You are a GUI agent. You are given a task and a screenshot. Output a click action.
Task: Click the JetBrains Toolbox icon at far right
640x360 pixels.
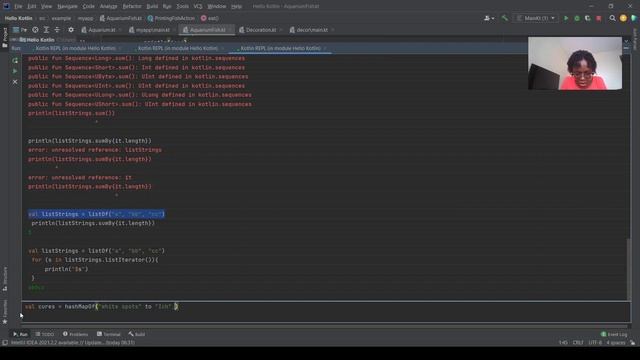[633, 18]
